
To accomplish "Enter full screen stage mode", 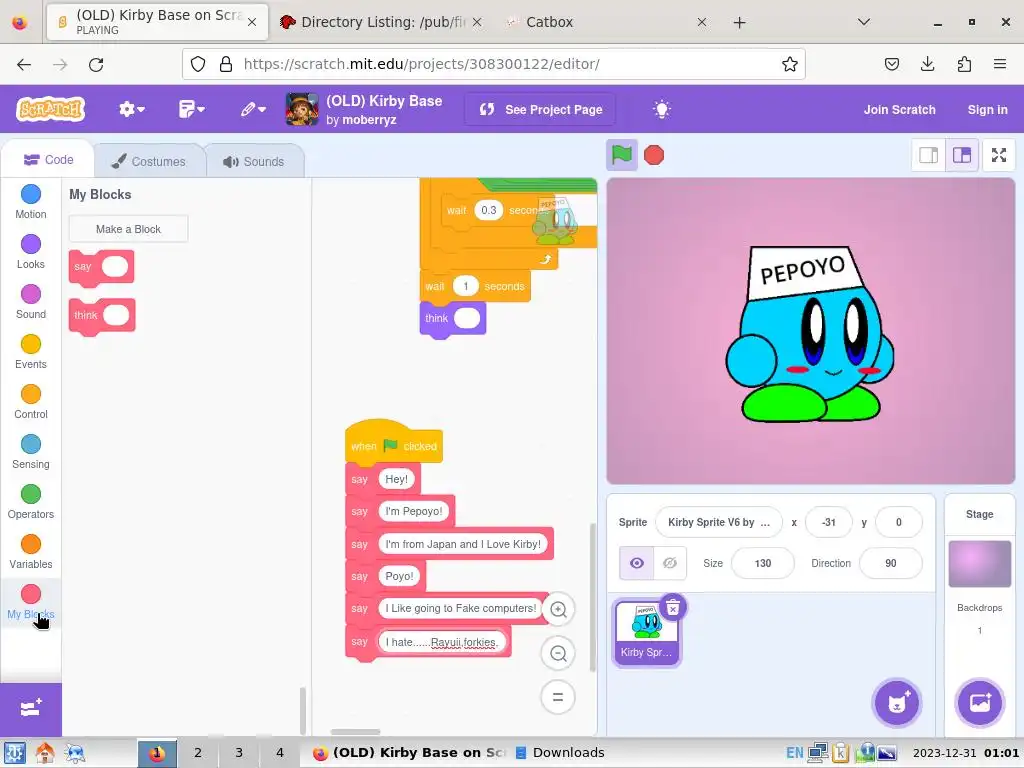I will 999,155.
